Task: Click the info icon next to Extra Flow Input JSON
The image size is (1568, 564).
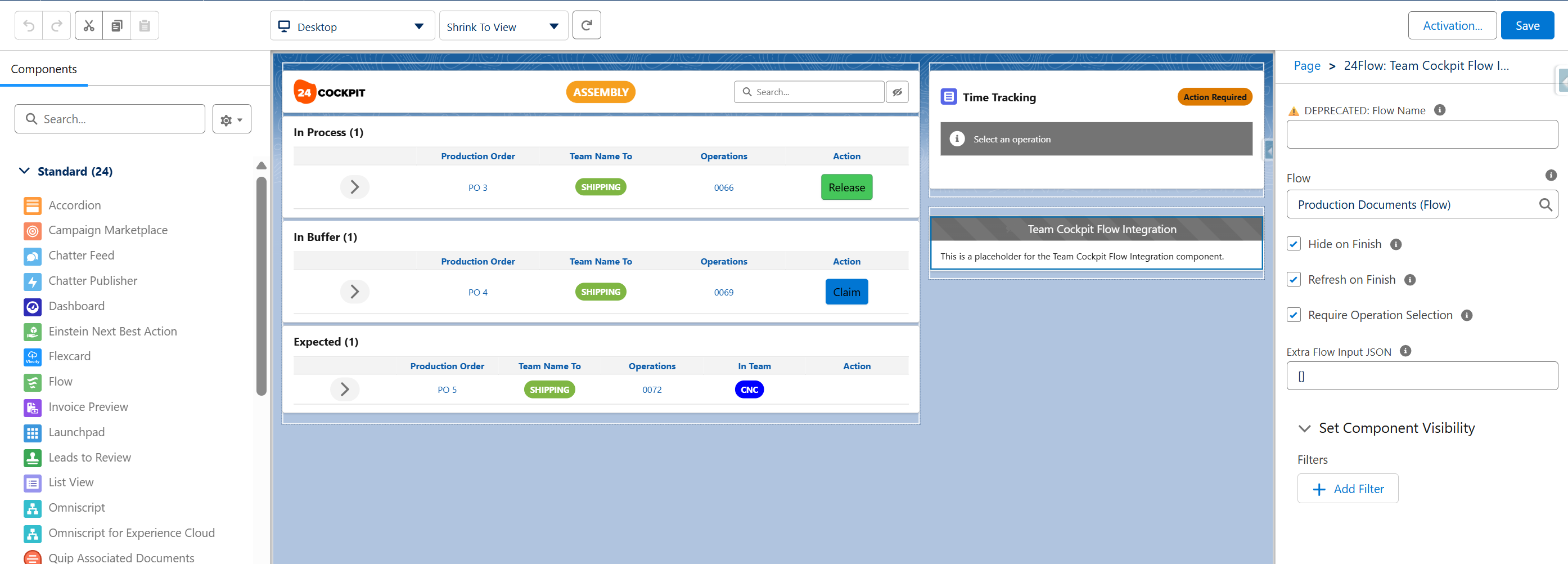Action: (1405, 351)
